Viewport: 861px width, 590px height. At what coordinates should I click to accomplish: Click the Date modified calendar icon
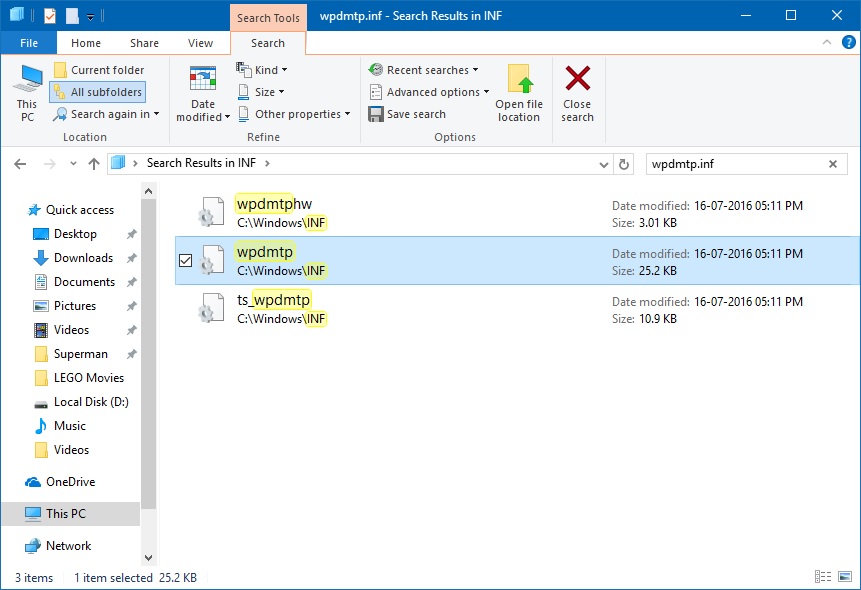coord(203,79)
